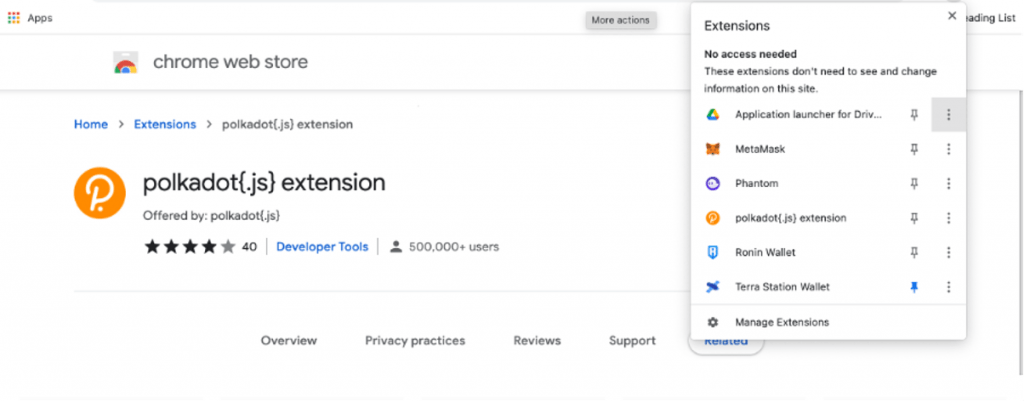1024x401 pixels.
Task: Switch to the Privacy practices tab
Action: (415, 341)
